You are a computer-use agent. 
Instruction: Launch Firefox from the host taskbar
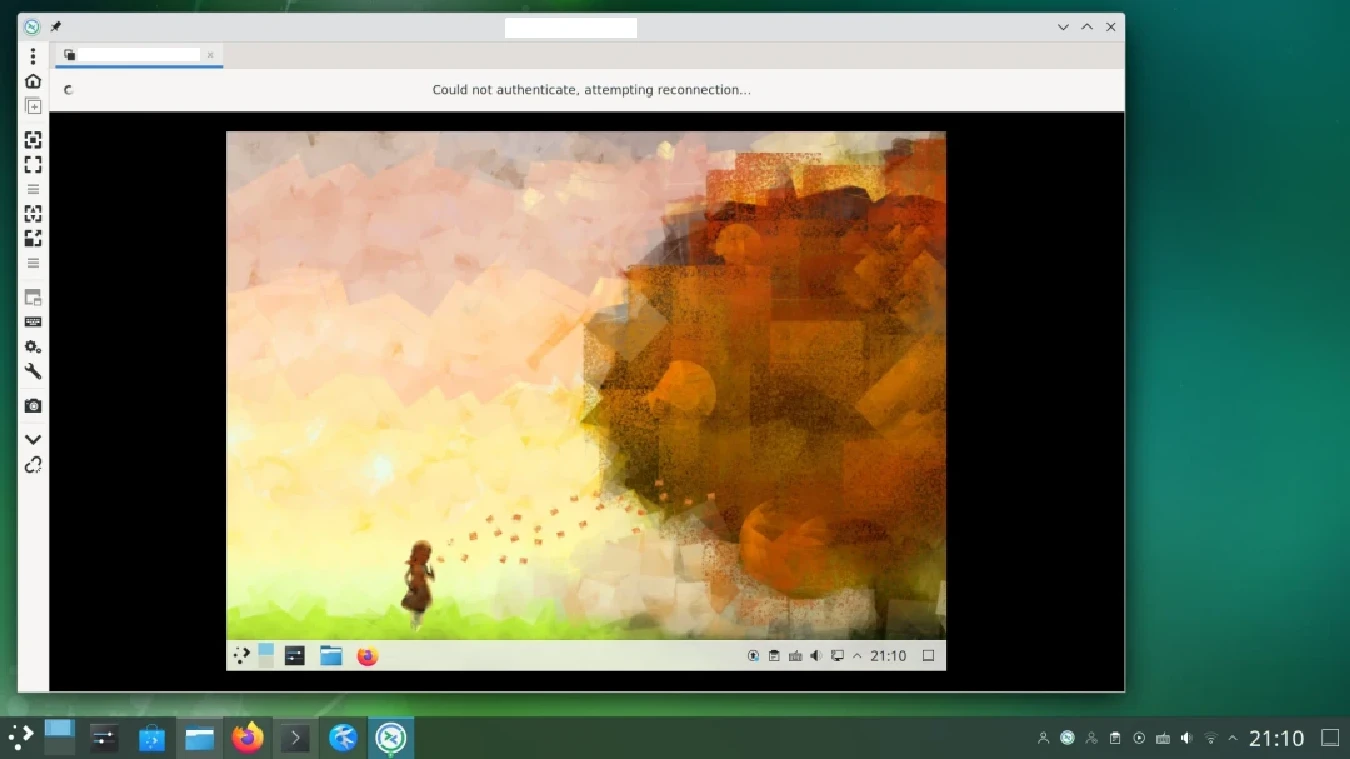coord(247,739)
